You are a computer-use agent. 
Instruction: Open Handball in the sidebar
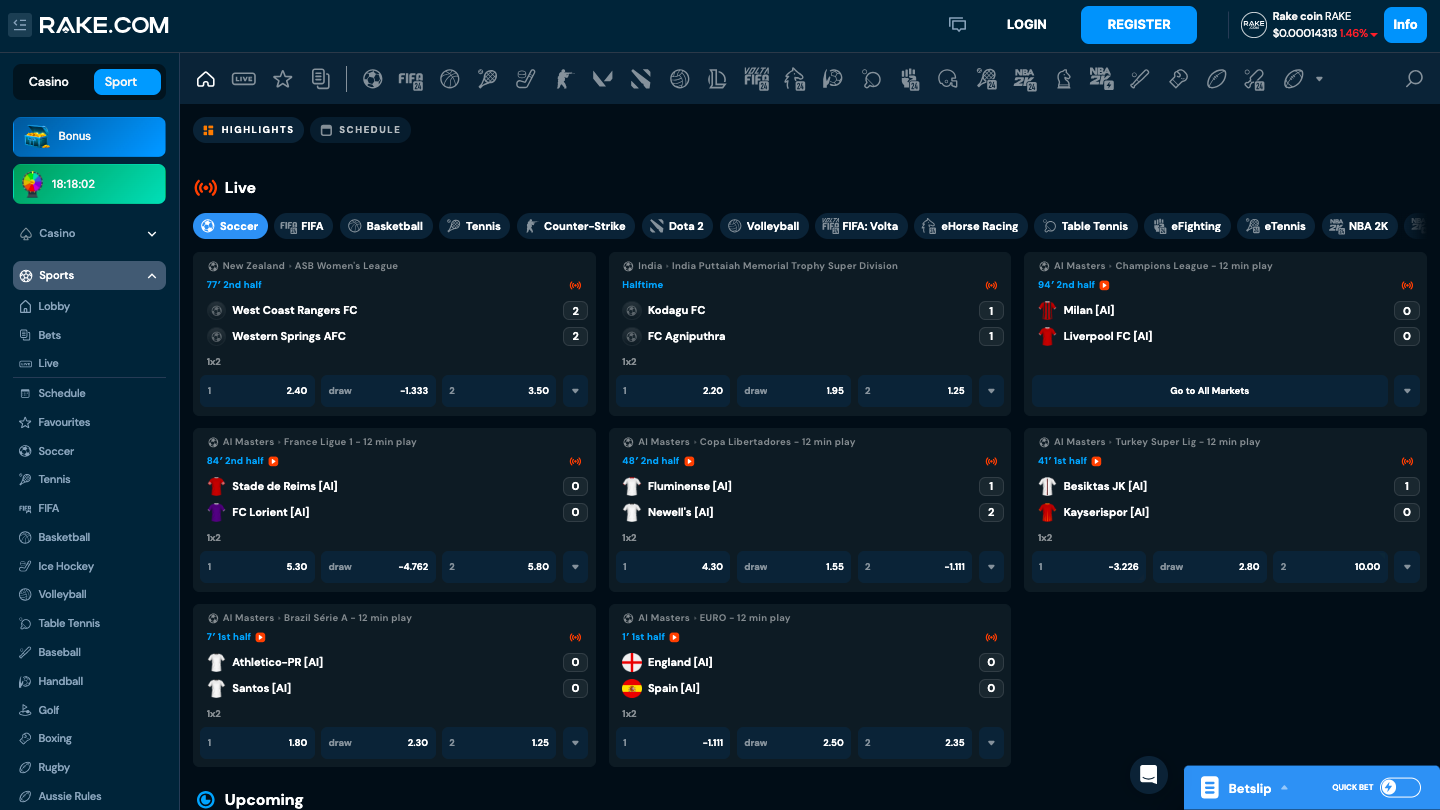coord(60,681)
